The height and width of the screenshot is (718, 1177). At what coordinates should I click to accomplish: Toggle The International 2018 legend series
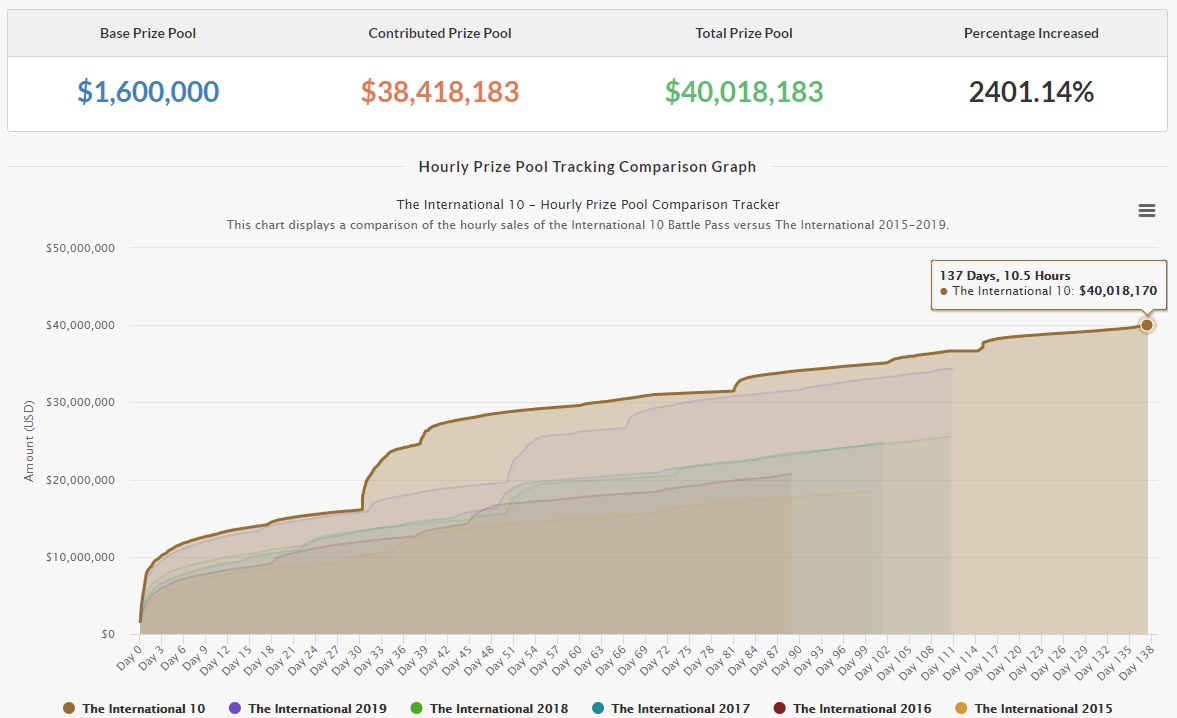point(489,708)
